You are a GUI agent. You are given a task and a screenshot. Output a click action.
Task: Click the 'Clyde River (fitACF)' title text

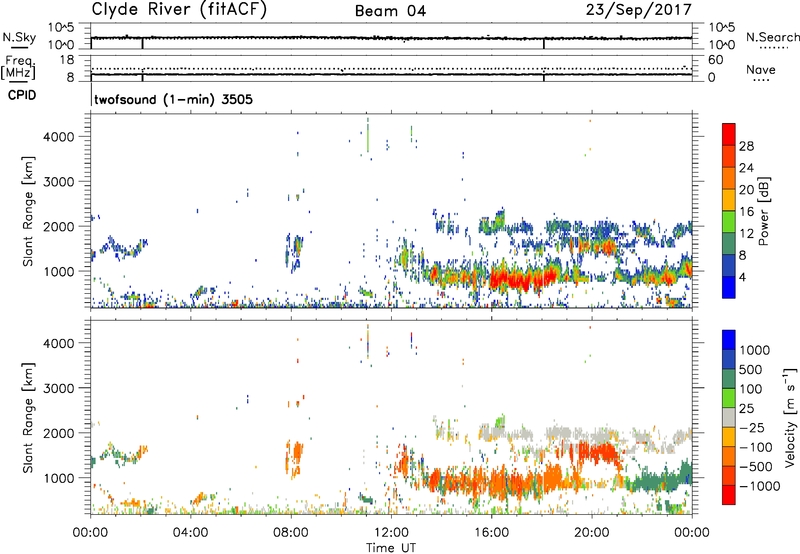(x=179, y=10)
